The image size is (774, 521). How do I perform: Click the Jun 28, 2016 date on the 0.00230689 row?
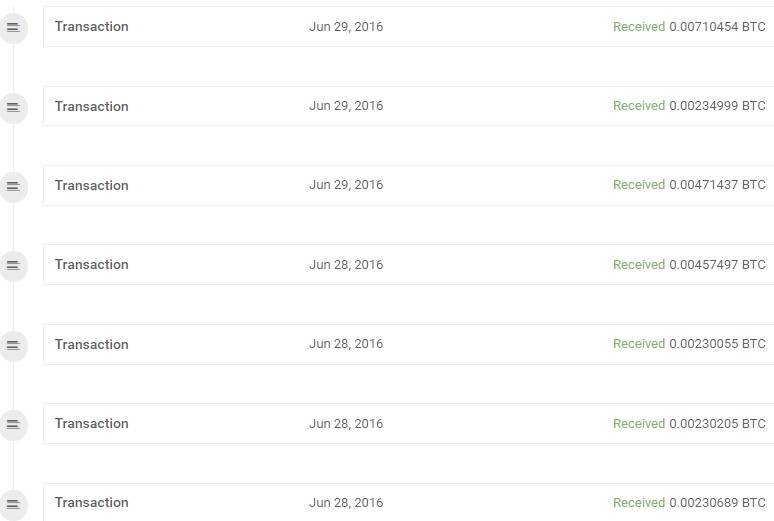click(346, 503)
